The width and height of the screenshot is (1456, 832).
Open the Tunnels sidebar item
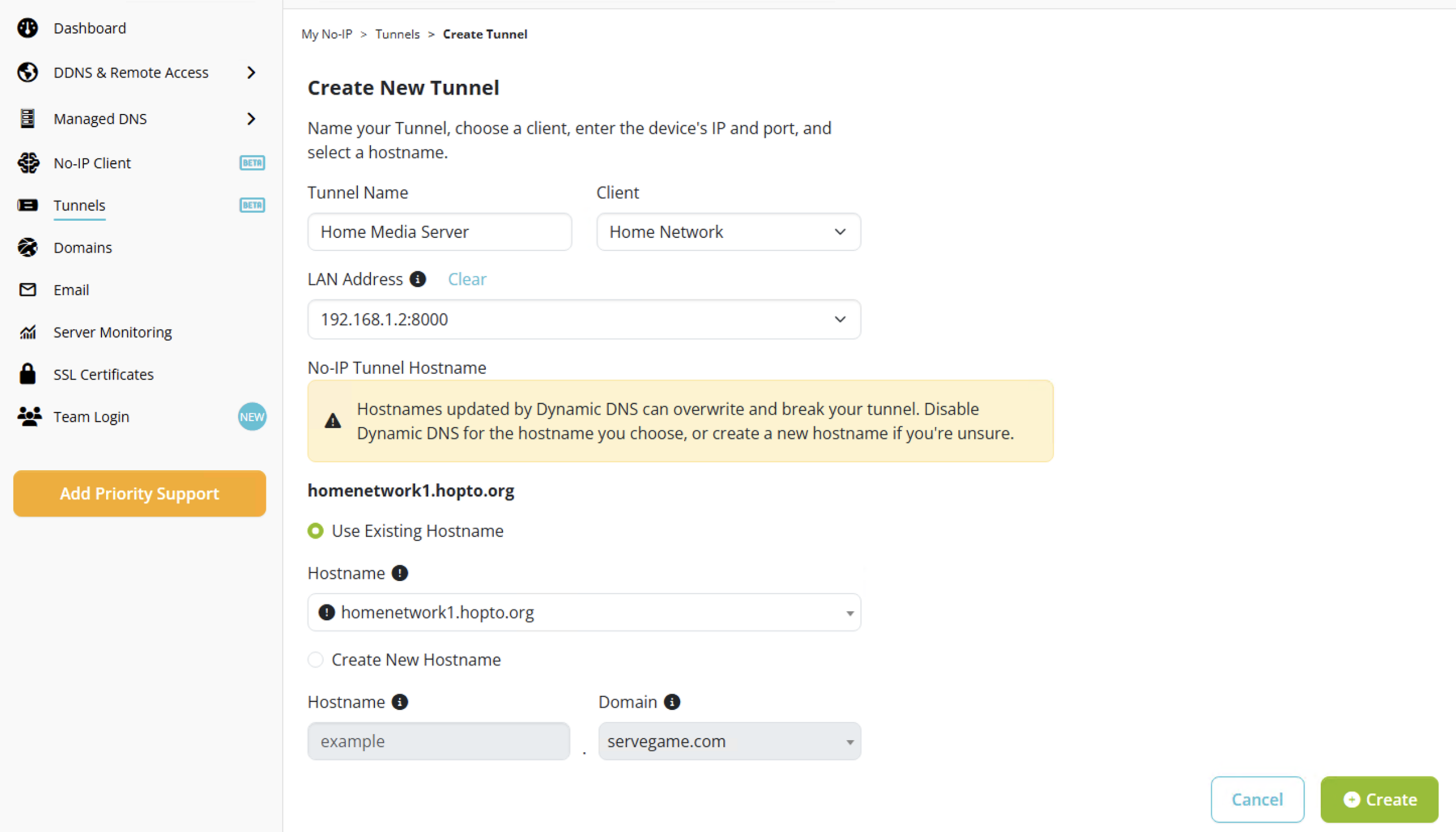[80, 205]
